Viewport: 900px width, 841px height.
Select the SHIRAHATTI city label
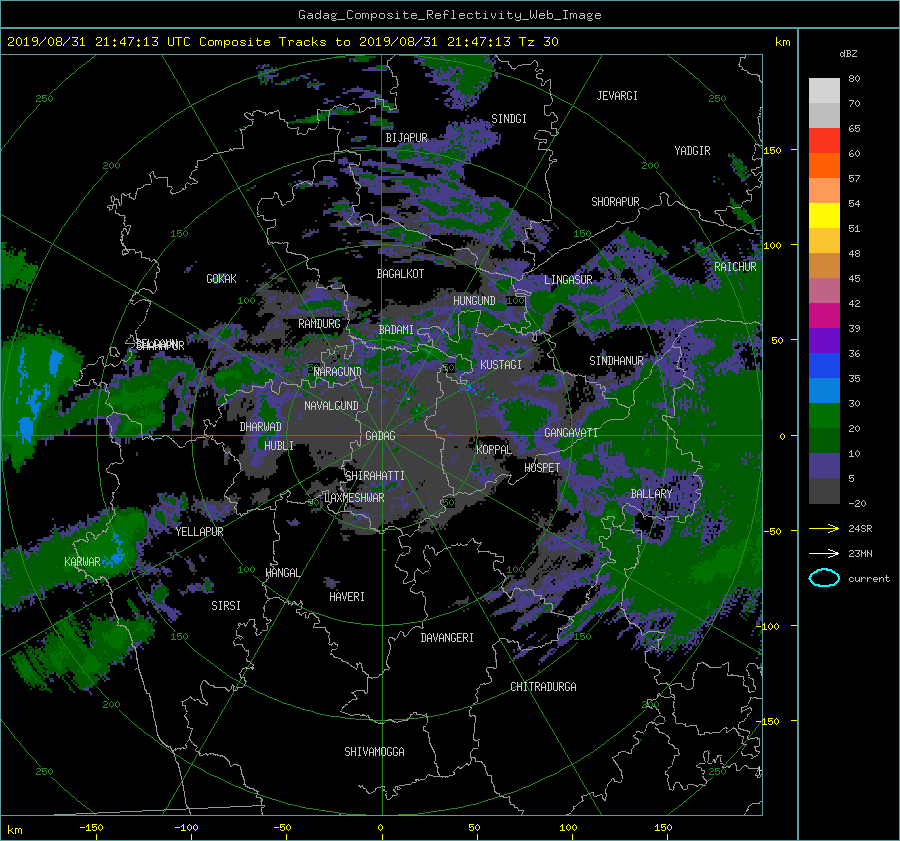375,476
